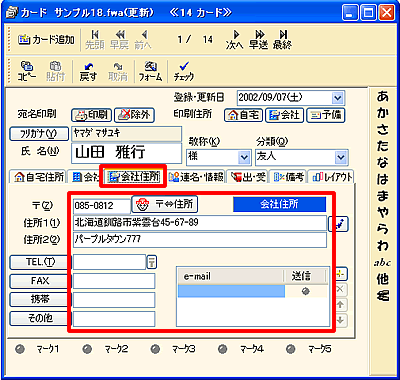Switch to the 連名・情報 tab
This screenshot has width=400, height=380.
pos(196,177)
